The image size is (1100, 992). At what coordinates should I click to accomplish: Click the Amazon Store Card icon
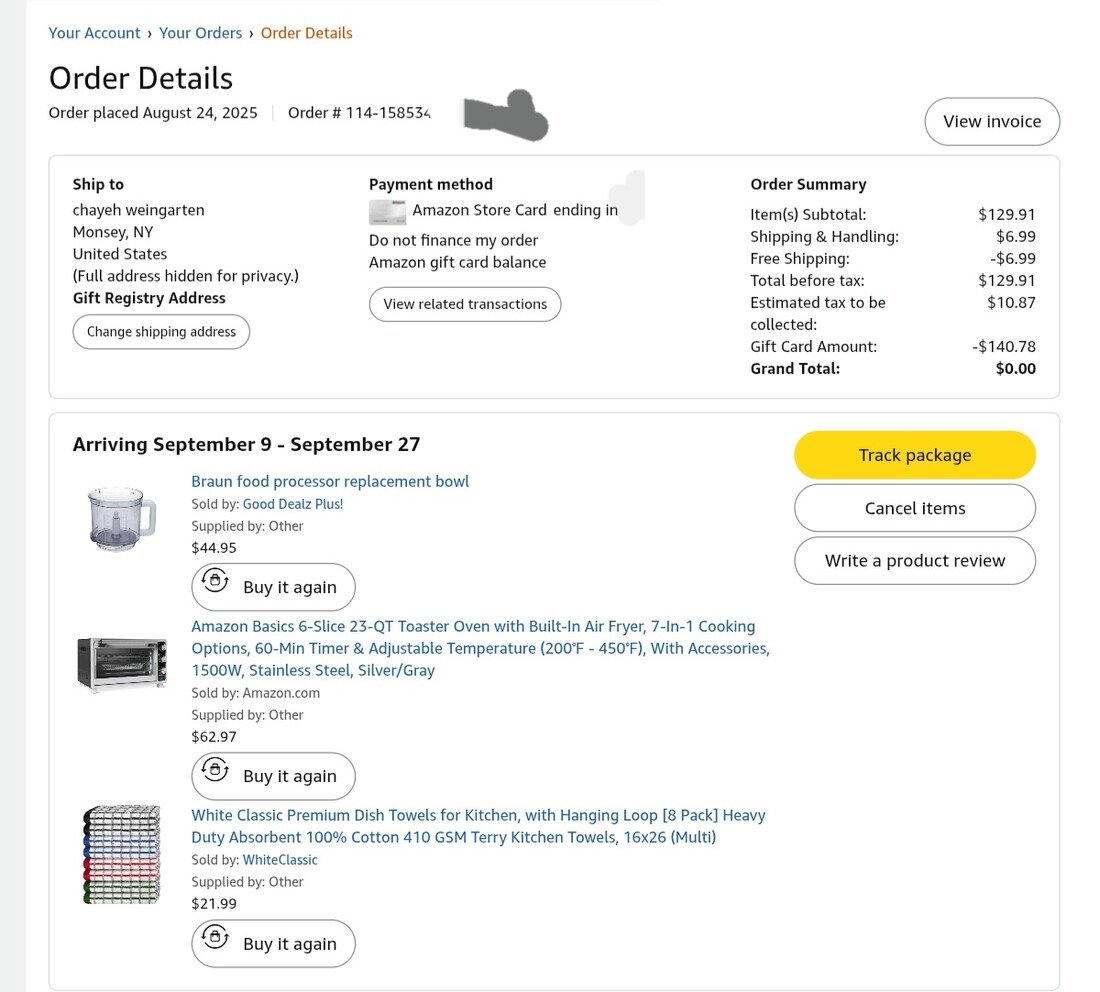pyautogui.click(x=387, y=211)
